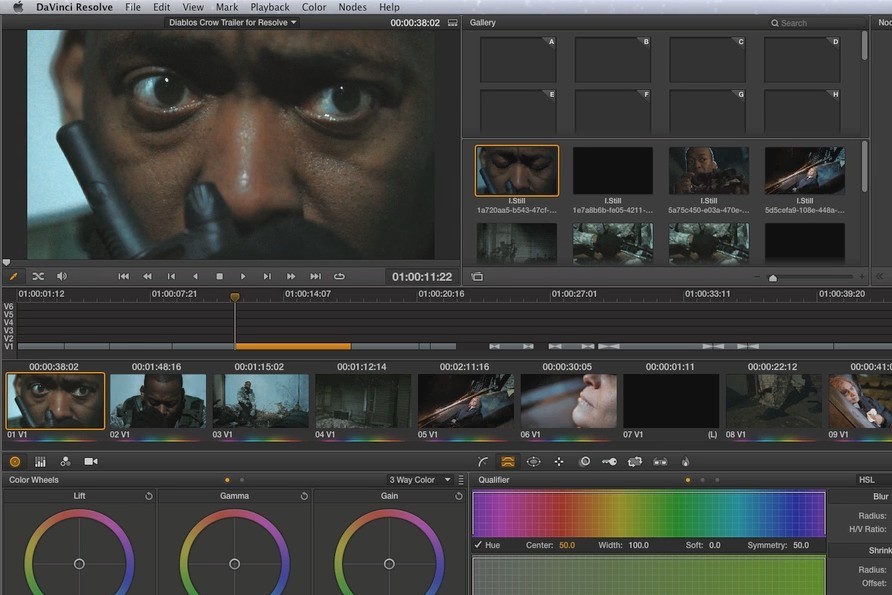Select the gallery still 1e7a8b6b
Screen dimensions: 892x595
[x=613, y=171]
